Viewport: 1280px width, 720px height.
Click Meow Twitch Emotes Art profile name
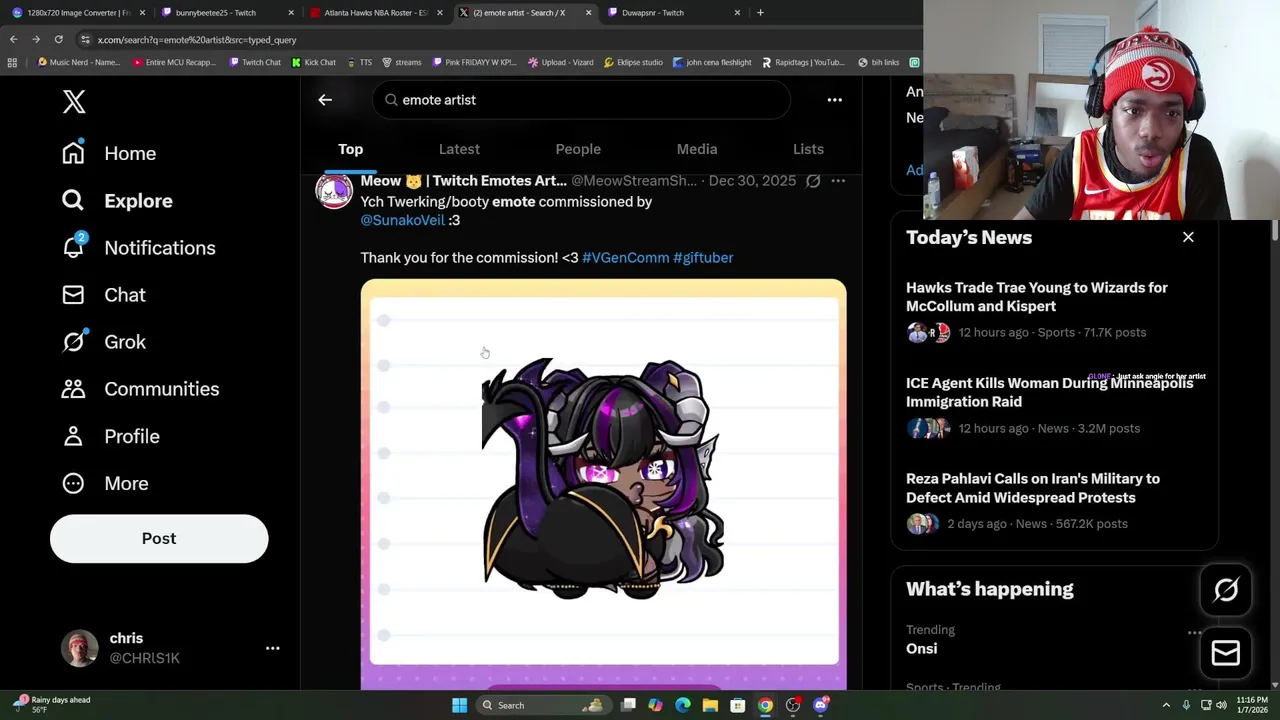click(463, 181)
